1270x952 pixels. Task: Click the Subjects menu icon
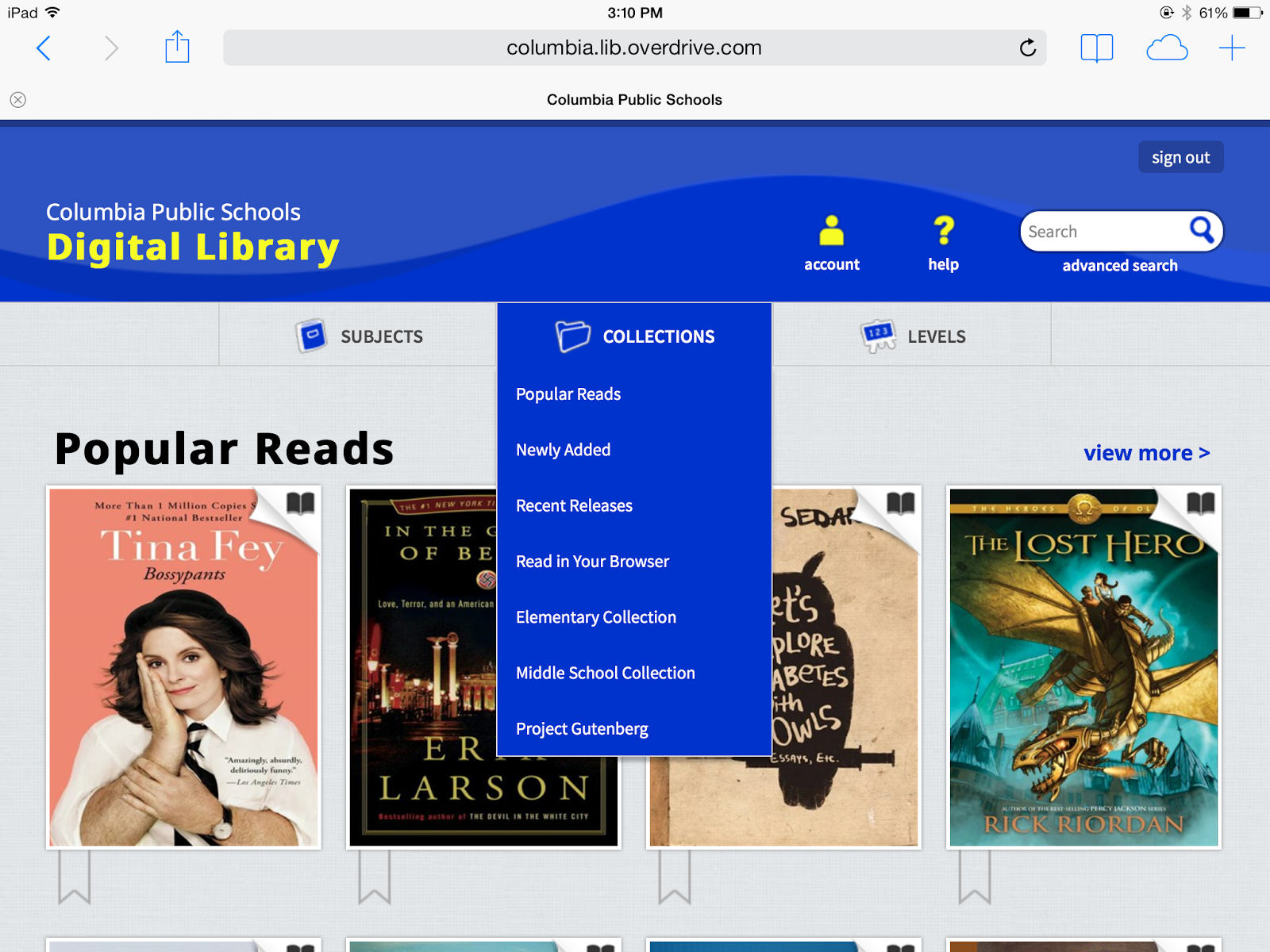(311, 336)
